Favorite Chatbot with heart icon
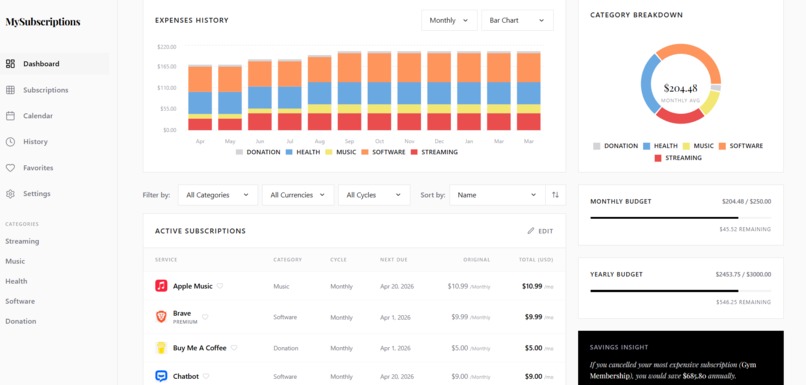The height and width of the screenshot is (385, 806). click(206, 376)
